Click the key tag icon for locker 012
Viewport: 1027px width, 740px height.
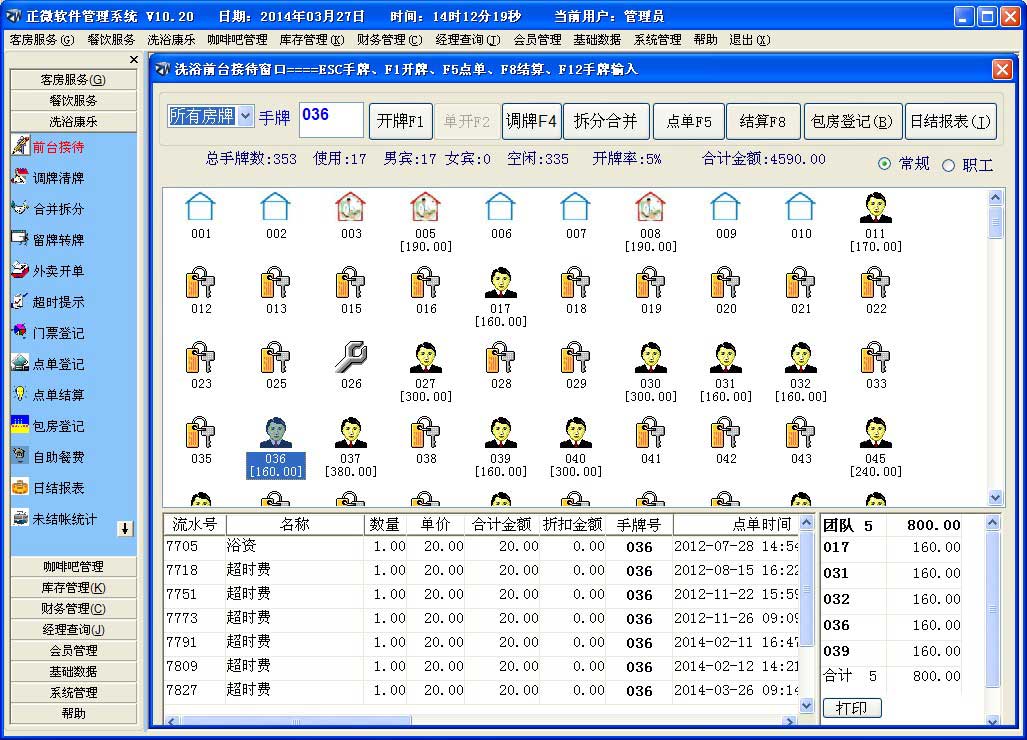(x=201, y=282)
